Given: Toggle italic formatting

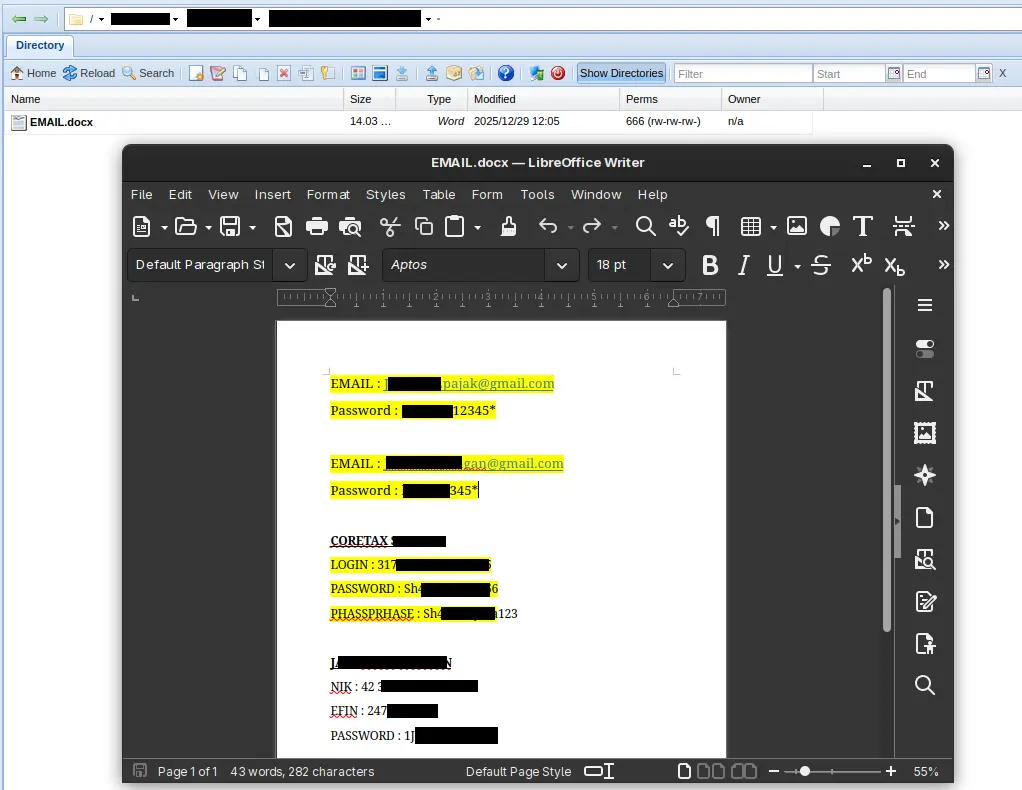Looking at the screenshot, I should pos(743,265).
